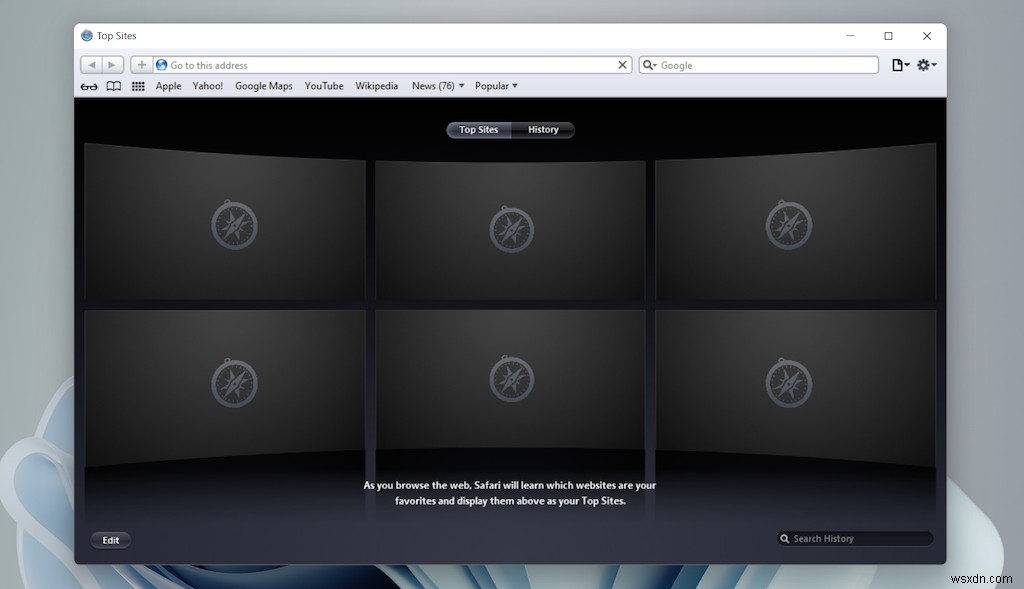Open a new tab with the plus icon
Viewport: 1024px width, 589px height.
(x=141, y=64)
